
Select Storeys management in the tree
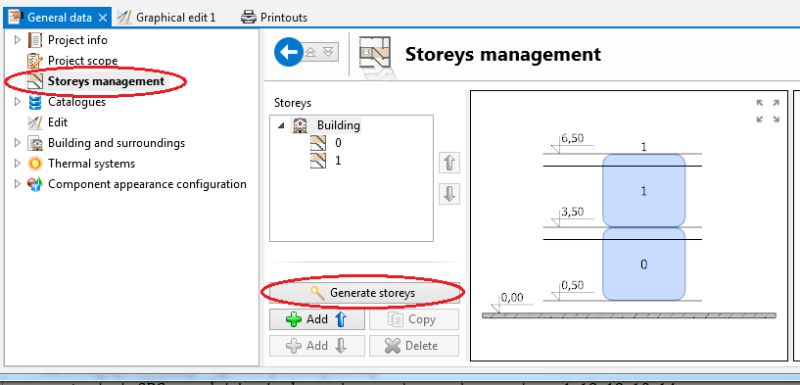tap(106, 81)
